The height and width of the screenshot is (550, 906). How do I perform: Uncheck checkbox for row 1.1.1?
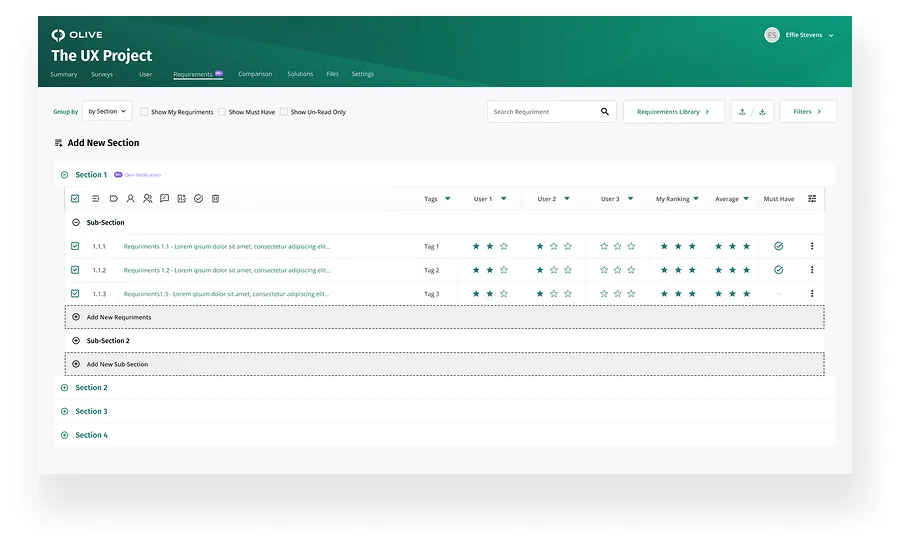point(75,246)
